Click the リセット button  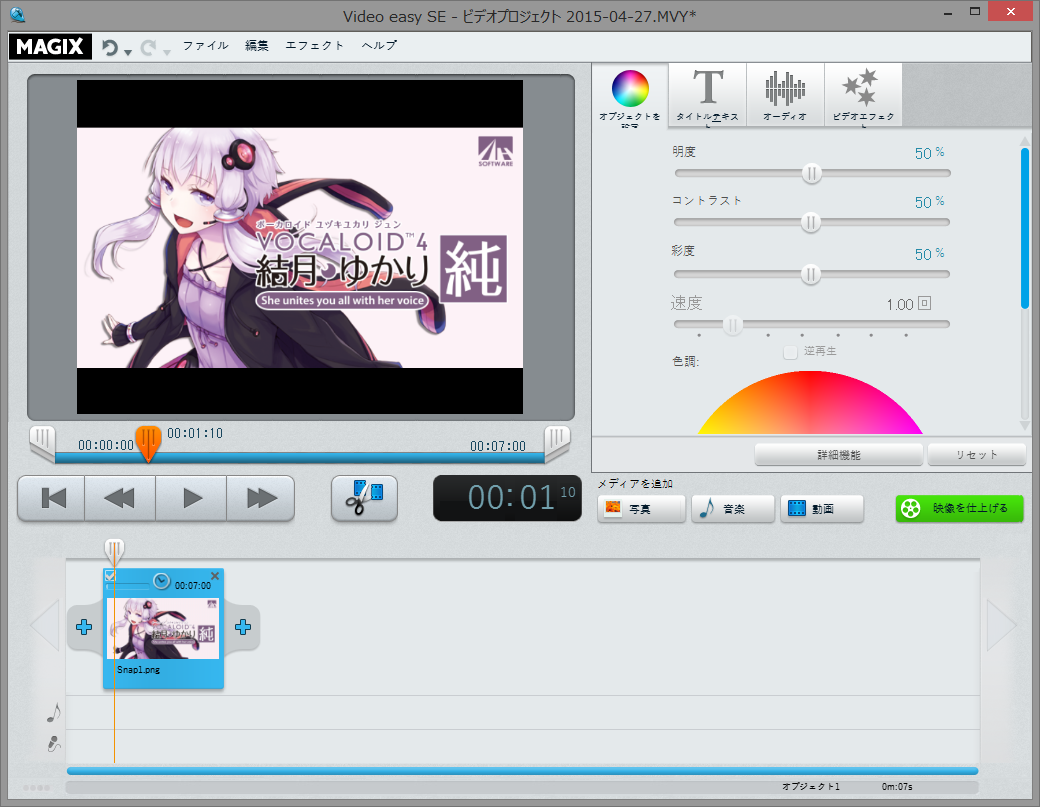[x=976, y=455]
